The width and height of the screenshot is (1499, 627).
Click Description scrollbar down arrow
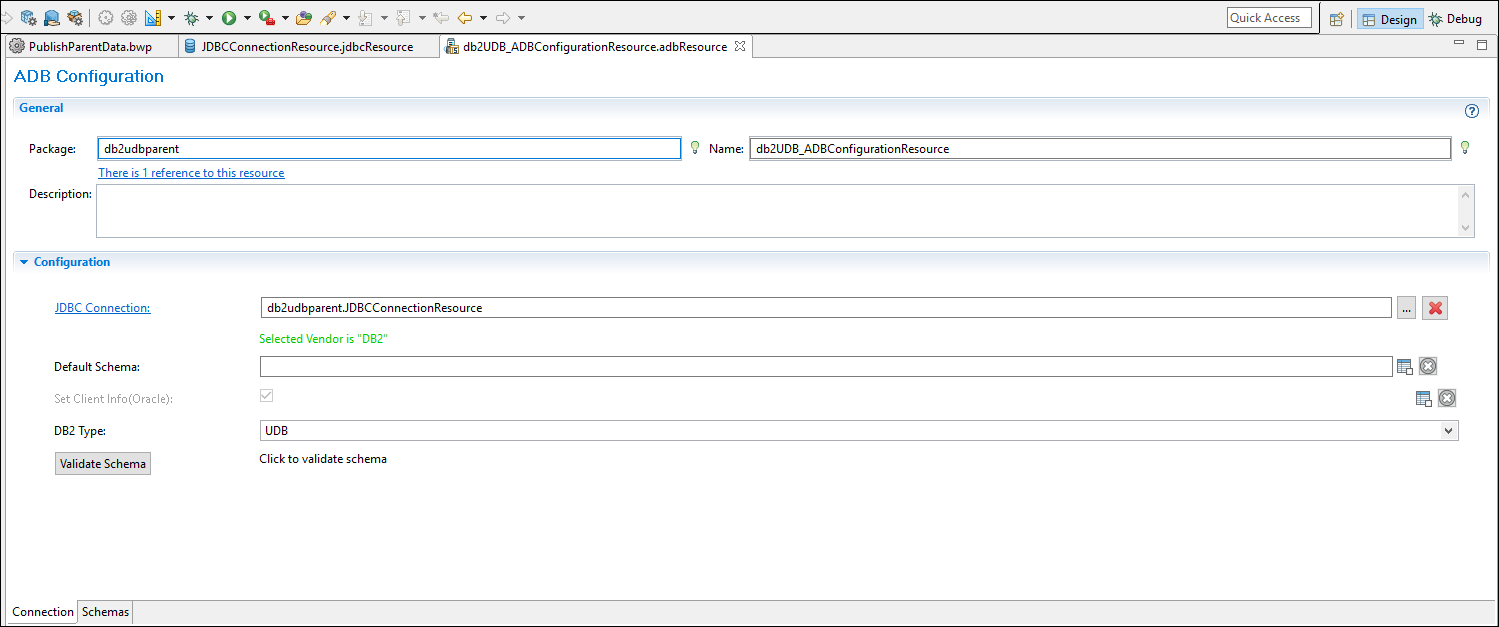pos(1466,228)
